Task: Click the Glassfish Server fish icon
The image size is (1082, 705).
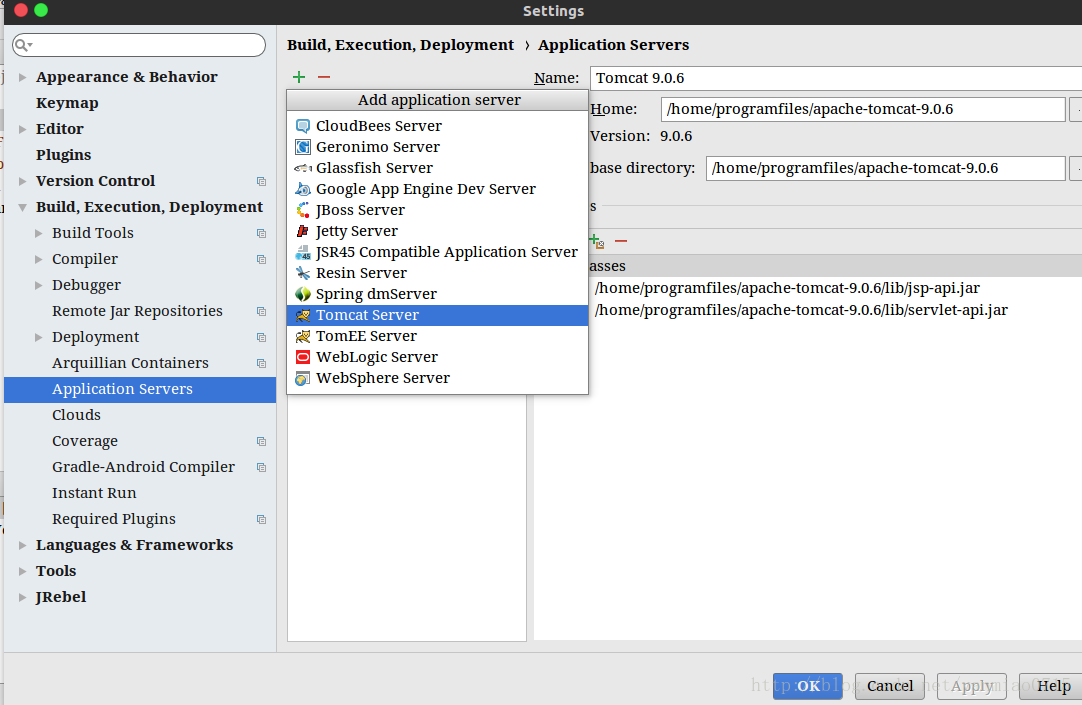Action: point(303,168)
